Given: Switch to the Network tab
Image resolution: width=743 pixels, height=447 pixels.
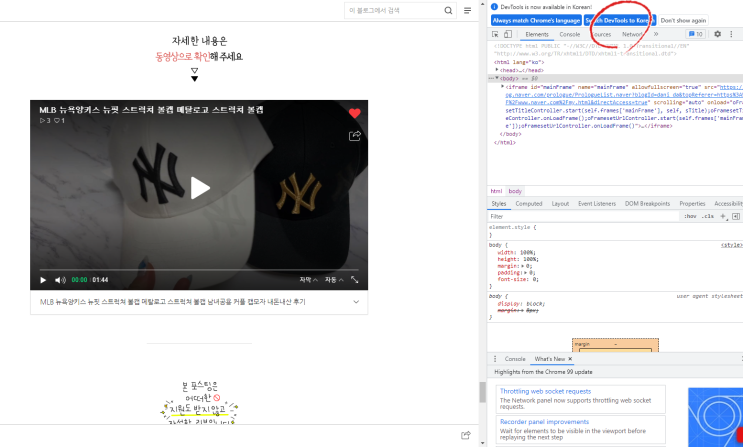Looking at the screenshot, I should pyautogui.click(x=633, y=34).
